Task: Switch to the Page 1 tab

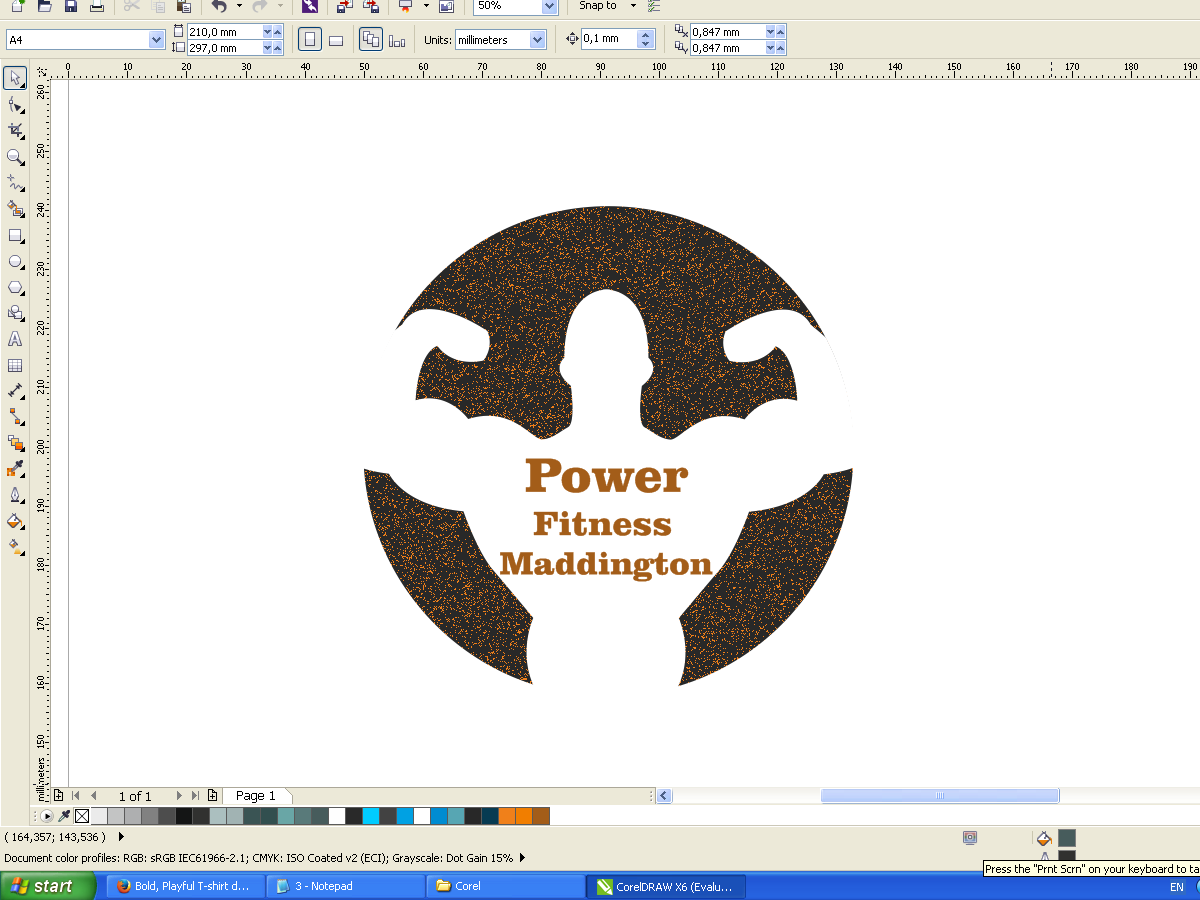Action: pyautogui.click(x=256, y=795)
